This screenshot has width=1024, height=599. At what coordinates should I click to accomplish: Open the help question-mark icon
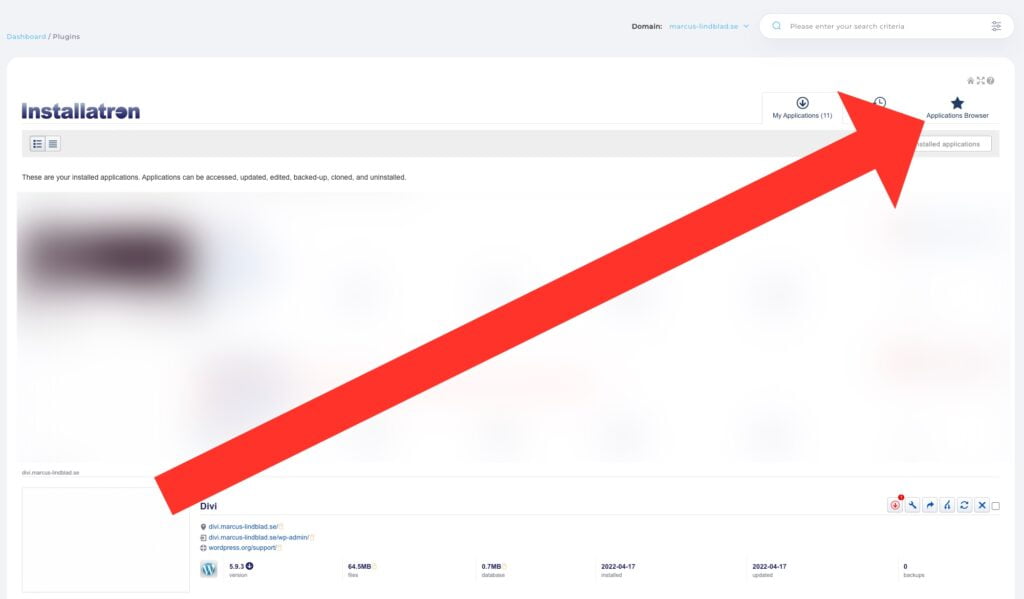pos(990,81)
